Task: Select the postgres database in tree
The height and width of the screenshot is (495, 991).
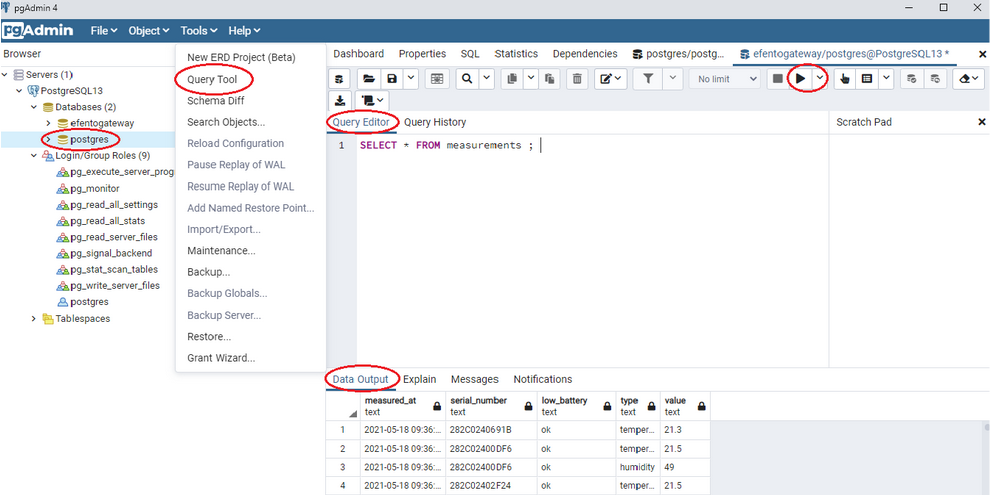Action: (x=89, y=140)
